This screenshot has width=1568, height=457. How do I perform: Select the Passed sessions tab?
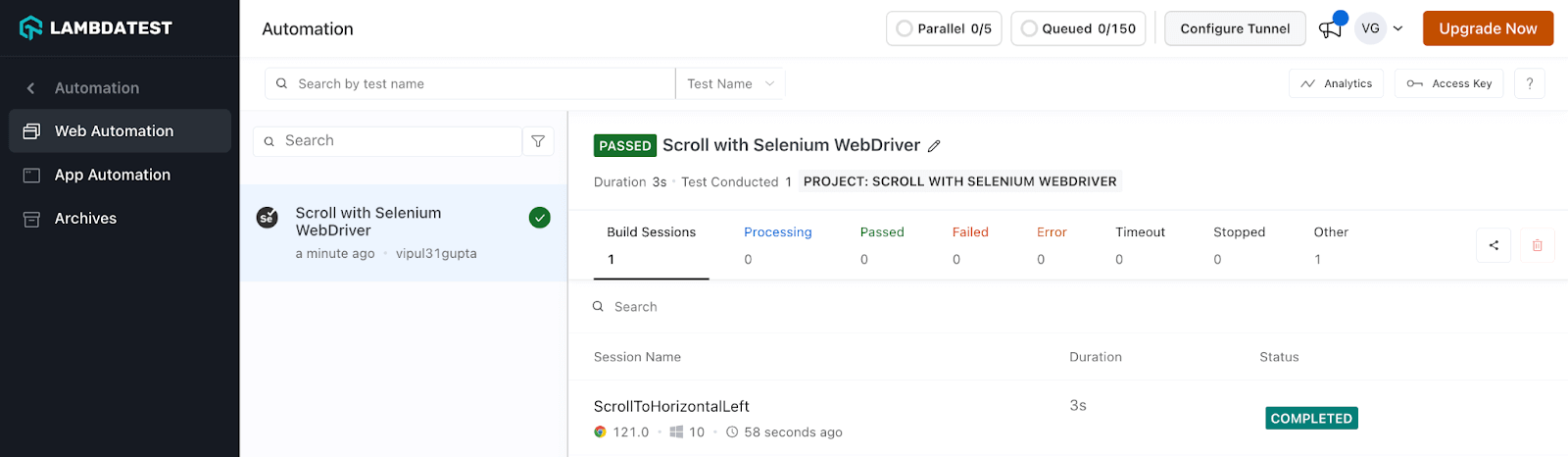pyautogui.click(x=881, y=232)
